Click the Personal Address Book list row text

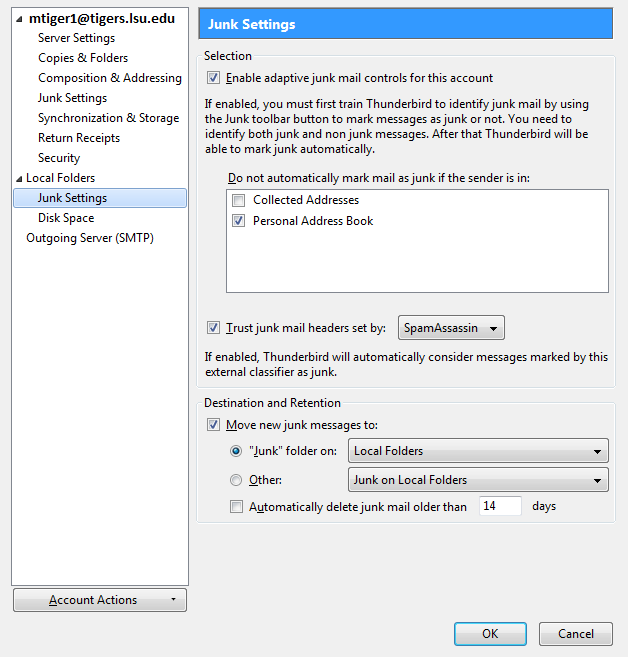coord(313,221)
